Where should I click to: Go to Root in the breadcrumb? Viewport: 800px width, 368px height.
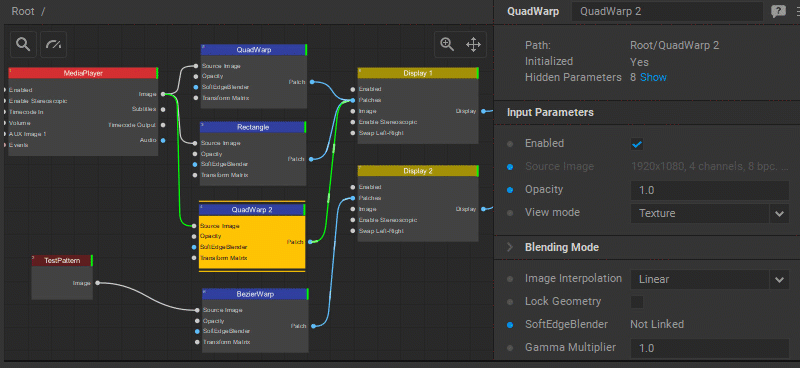(23, 11)
